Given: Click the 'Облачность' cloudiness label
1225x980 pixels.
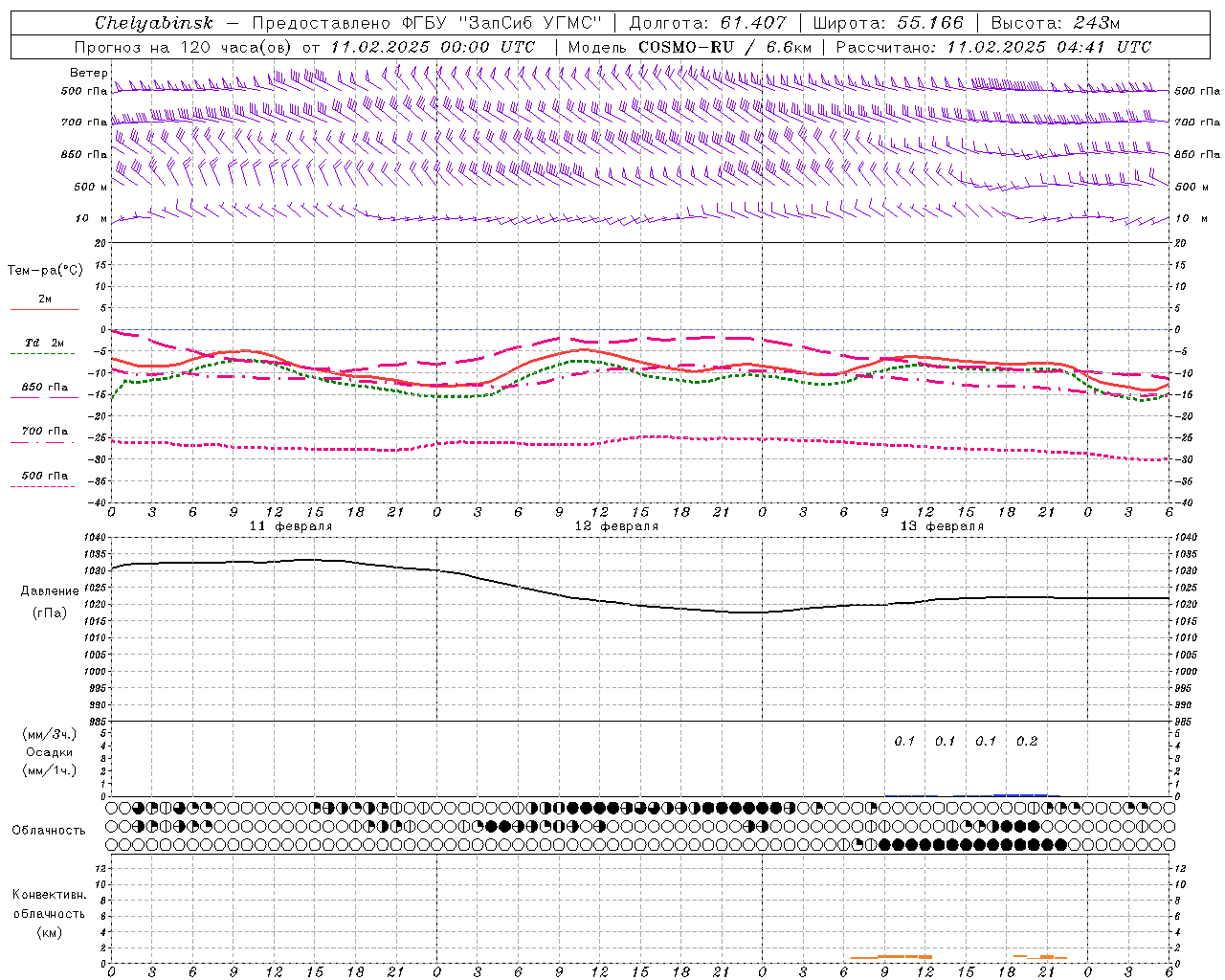Looking at the screenshot, I should [49, 831].
